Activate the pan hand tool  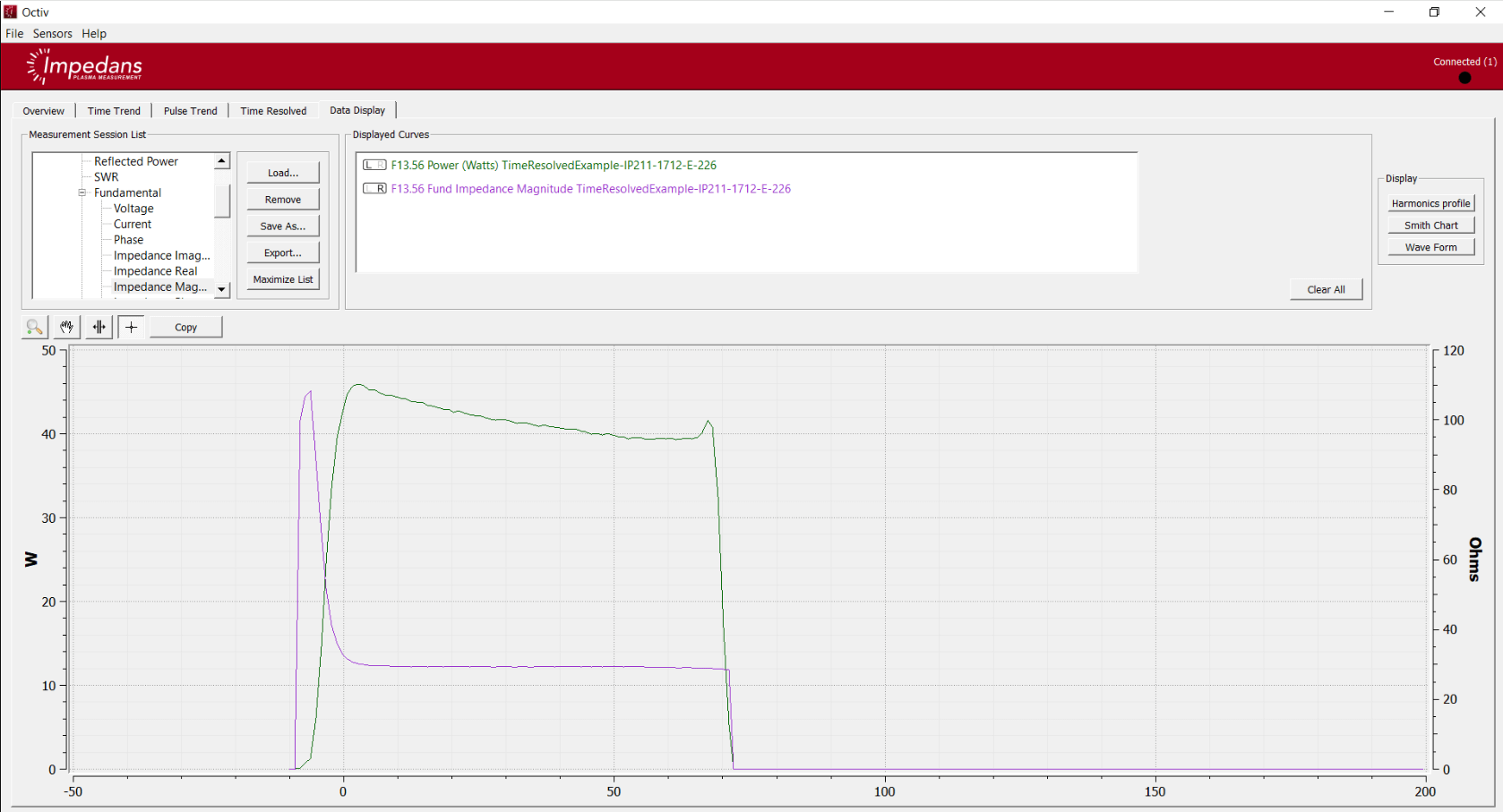[x=66, y=328]
